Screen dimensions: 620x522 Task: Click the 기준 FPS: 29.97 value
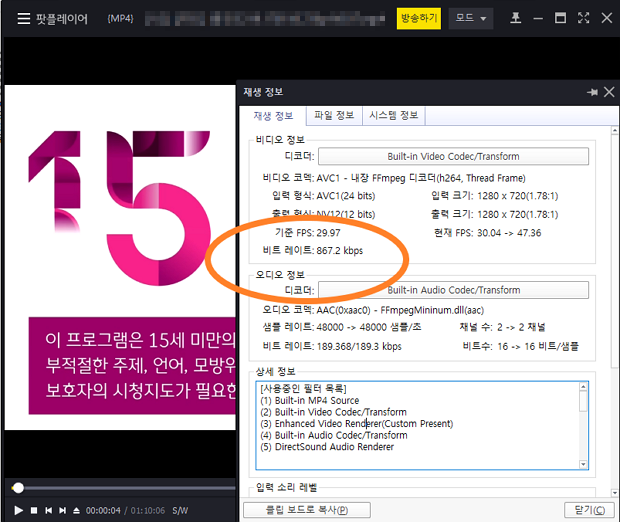tap(329, 233)
